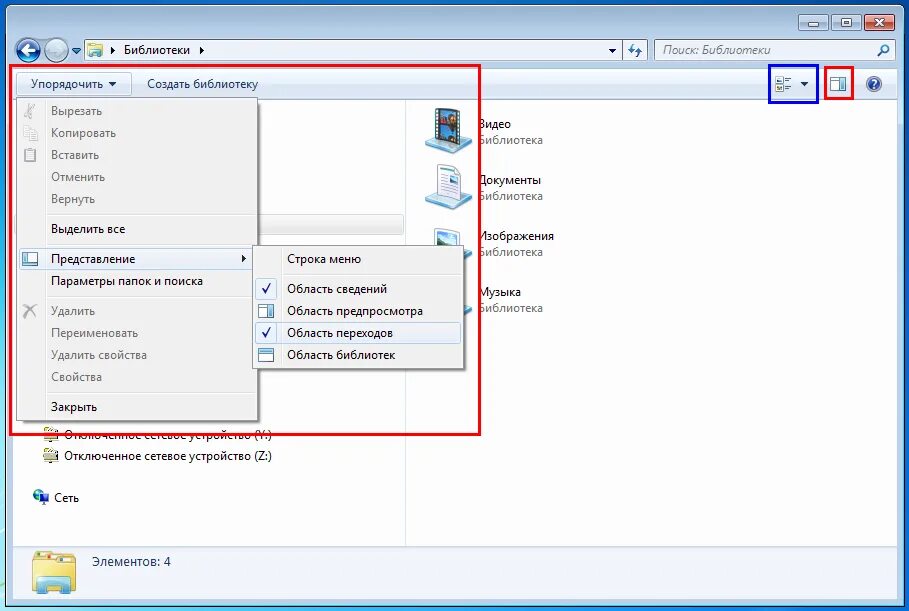Image resolution: width=909 pixels, height=611 pixels.
Task: Click the Back navigation arrow
Action: coord(28,50)
